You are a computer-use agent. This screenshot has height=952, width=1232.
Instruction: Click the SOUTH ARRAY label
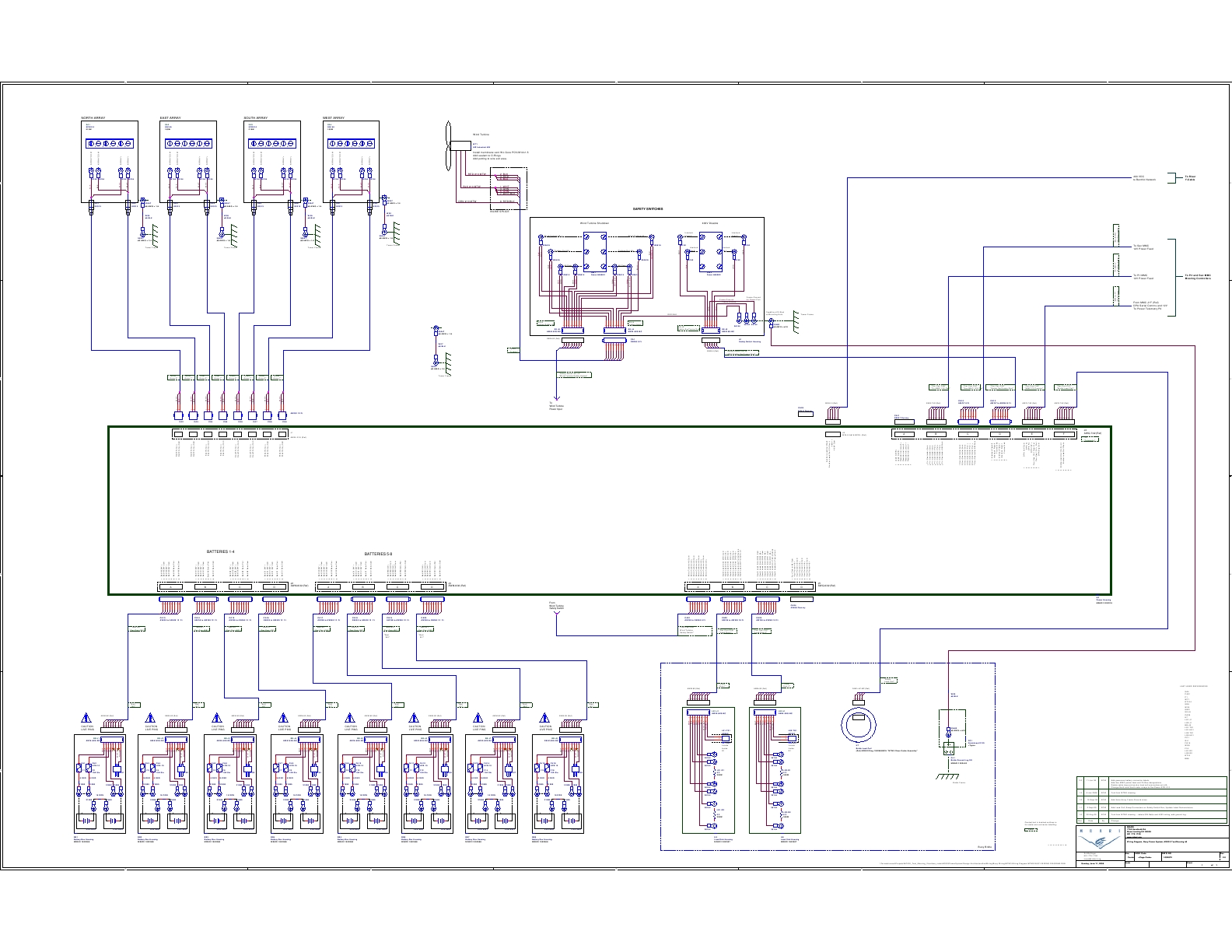coord(257,118)
